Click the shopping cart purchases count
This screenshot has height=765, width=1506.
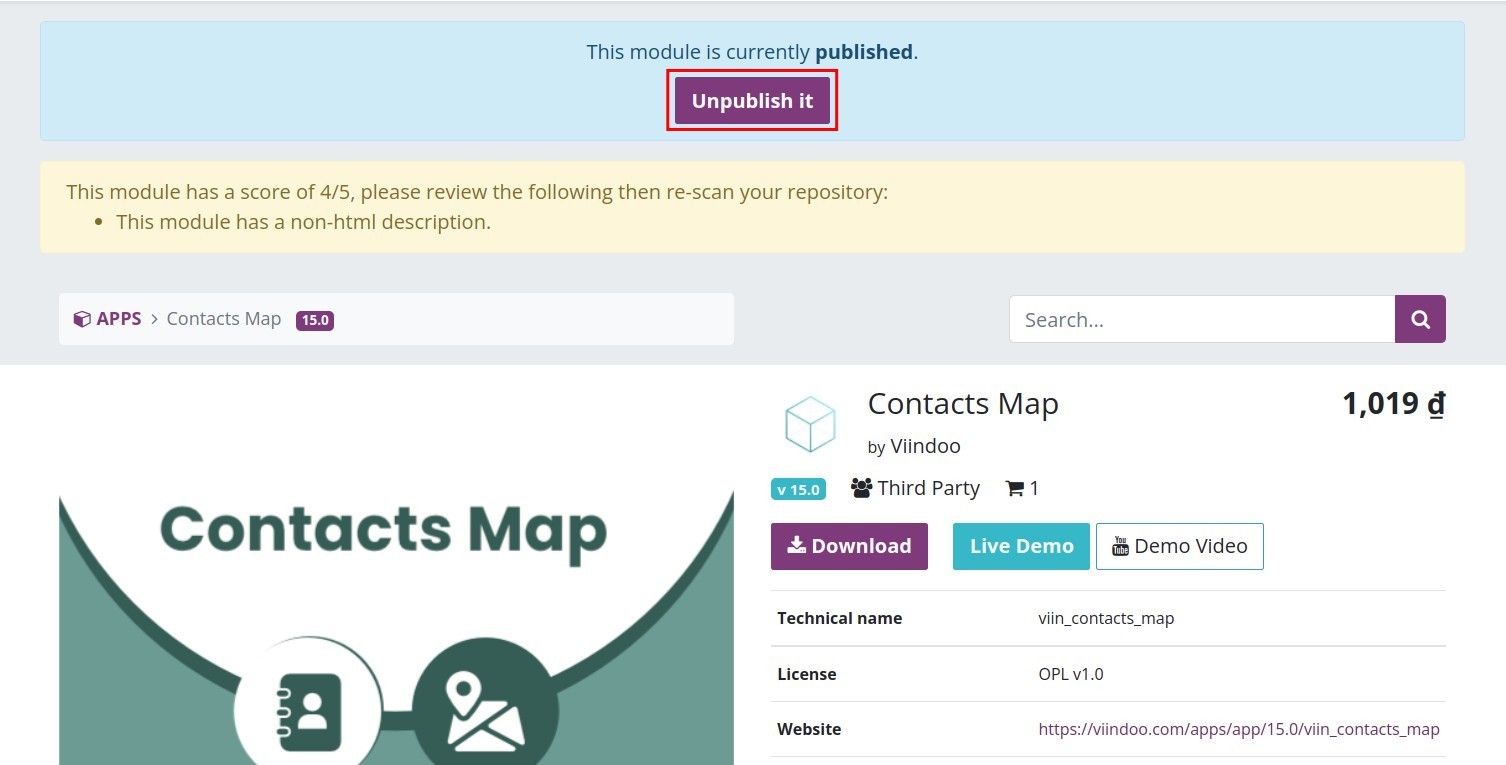[x=1022, y=488]
